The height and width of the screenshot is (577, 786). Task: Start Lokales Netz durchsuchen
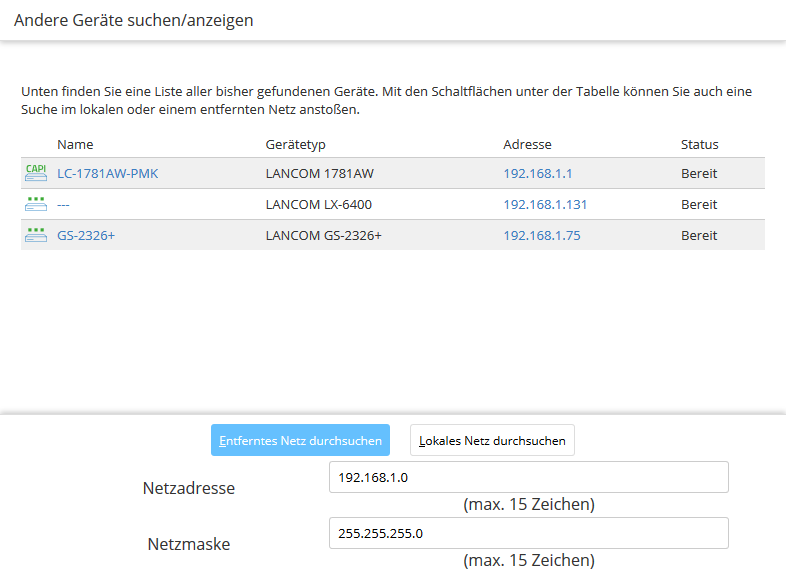point(492,440)
